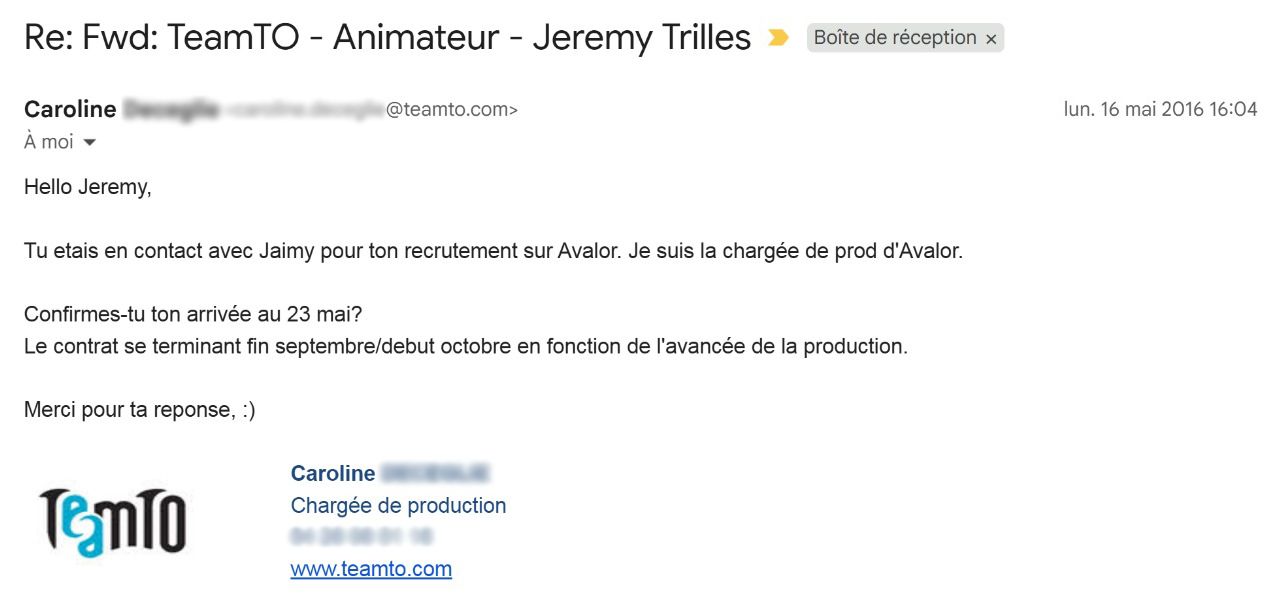Click the line about contrat se terminant
Viewport: 1285px width, 606px height.
click(466, 347)
